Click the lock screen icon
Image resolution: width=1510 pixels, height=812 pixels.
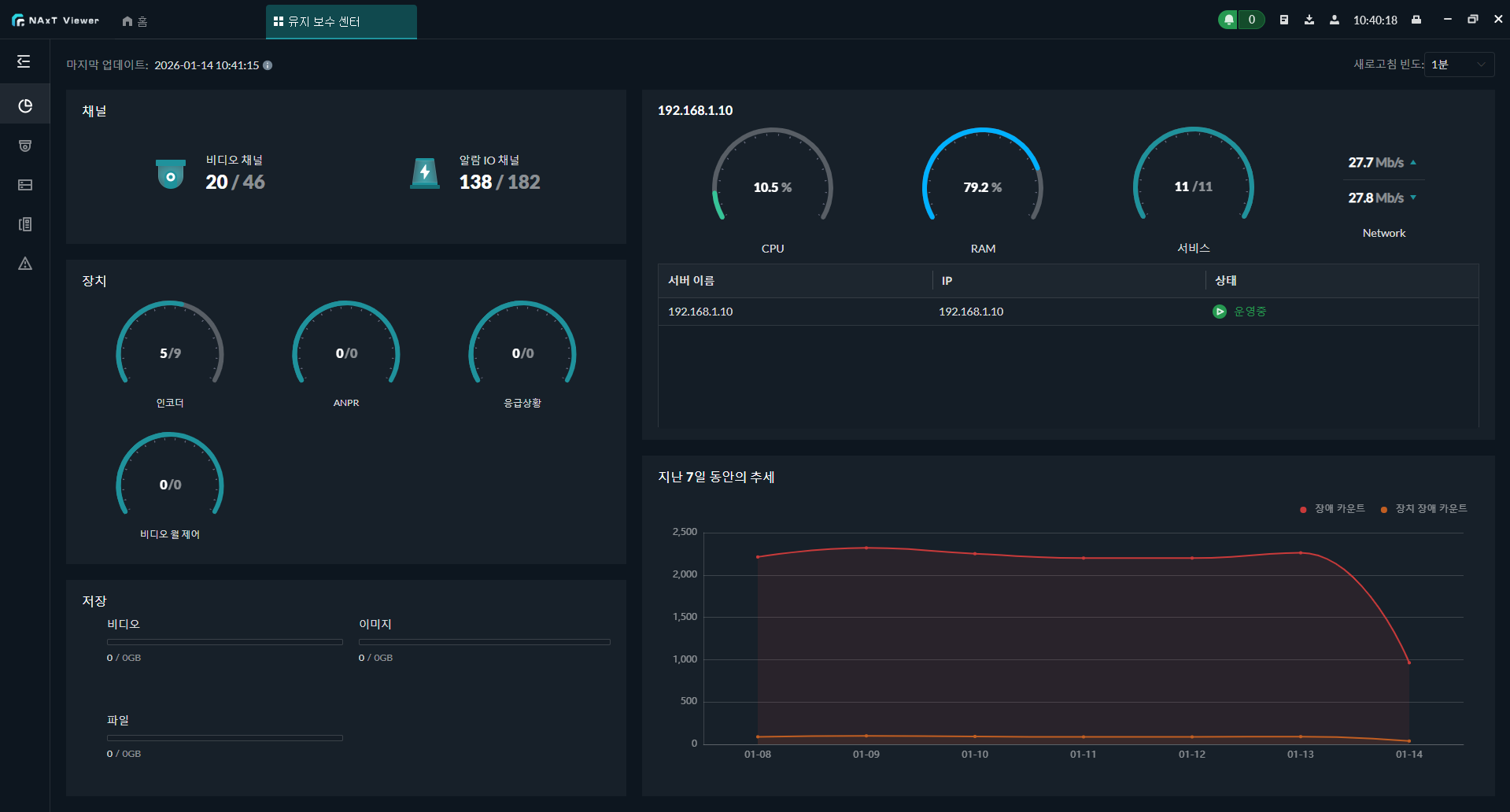point(1416,20)
